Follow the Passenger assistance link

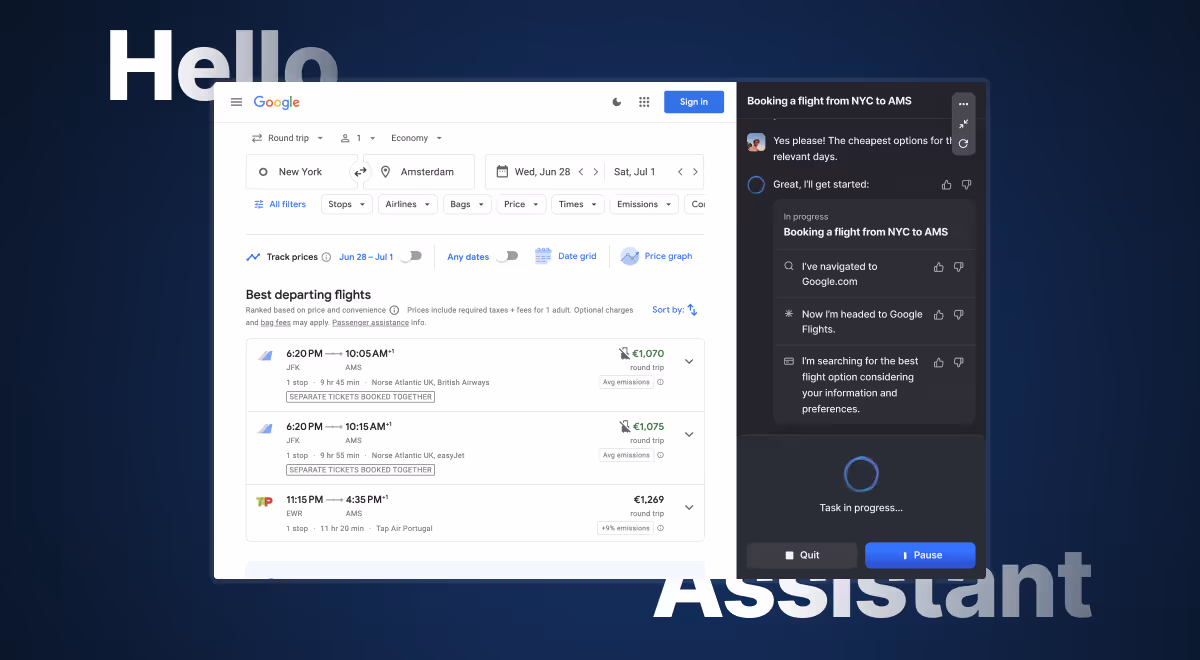370,322
